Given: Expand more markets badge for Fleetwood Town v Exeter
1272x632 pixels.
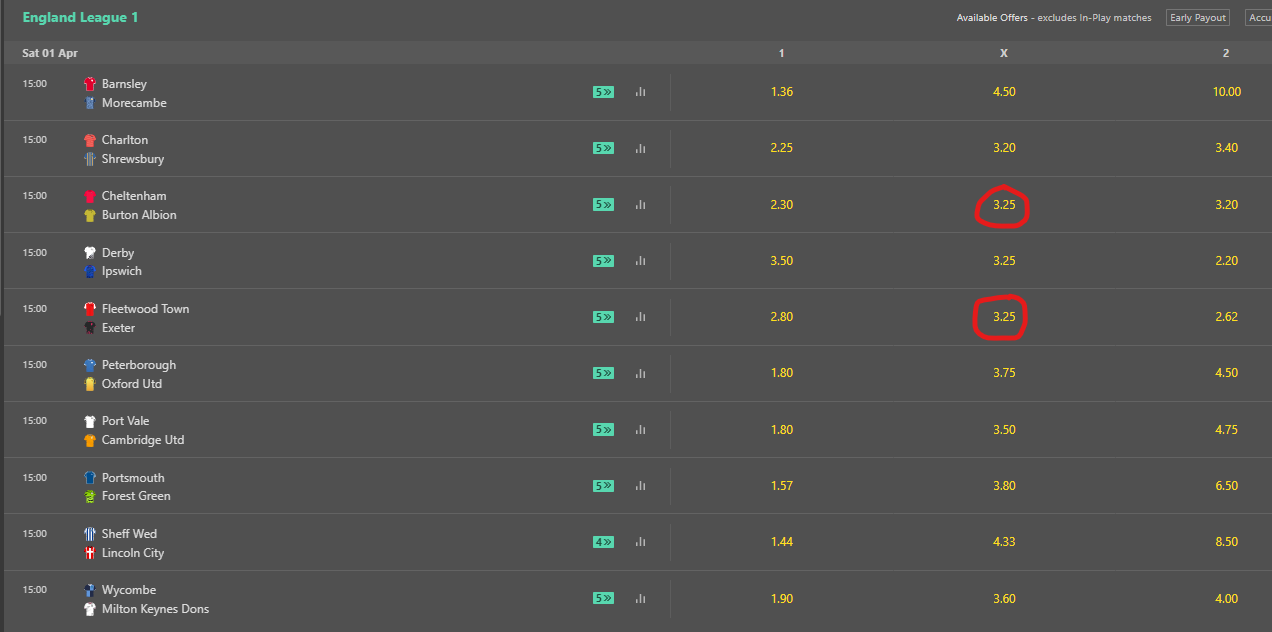Looking at the screenshot, I should (603, 317).
